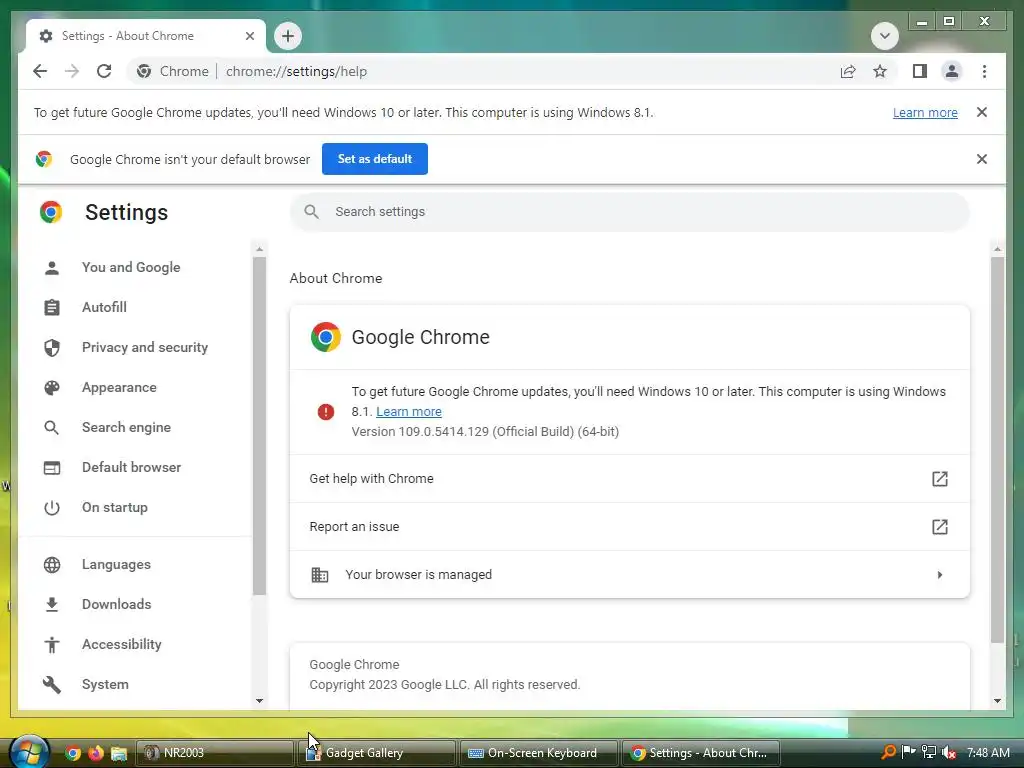The height and width of the screenshot is (768, 1024).
Task: Open Accessibility settings
Action: tap(121, 644)
